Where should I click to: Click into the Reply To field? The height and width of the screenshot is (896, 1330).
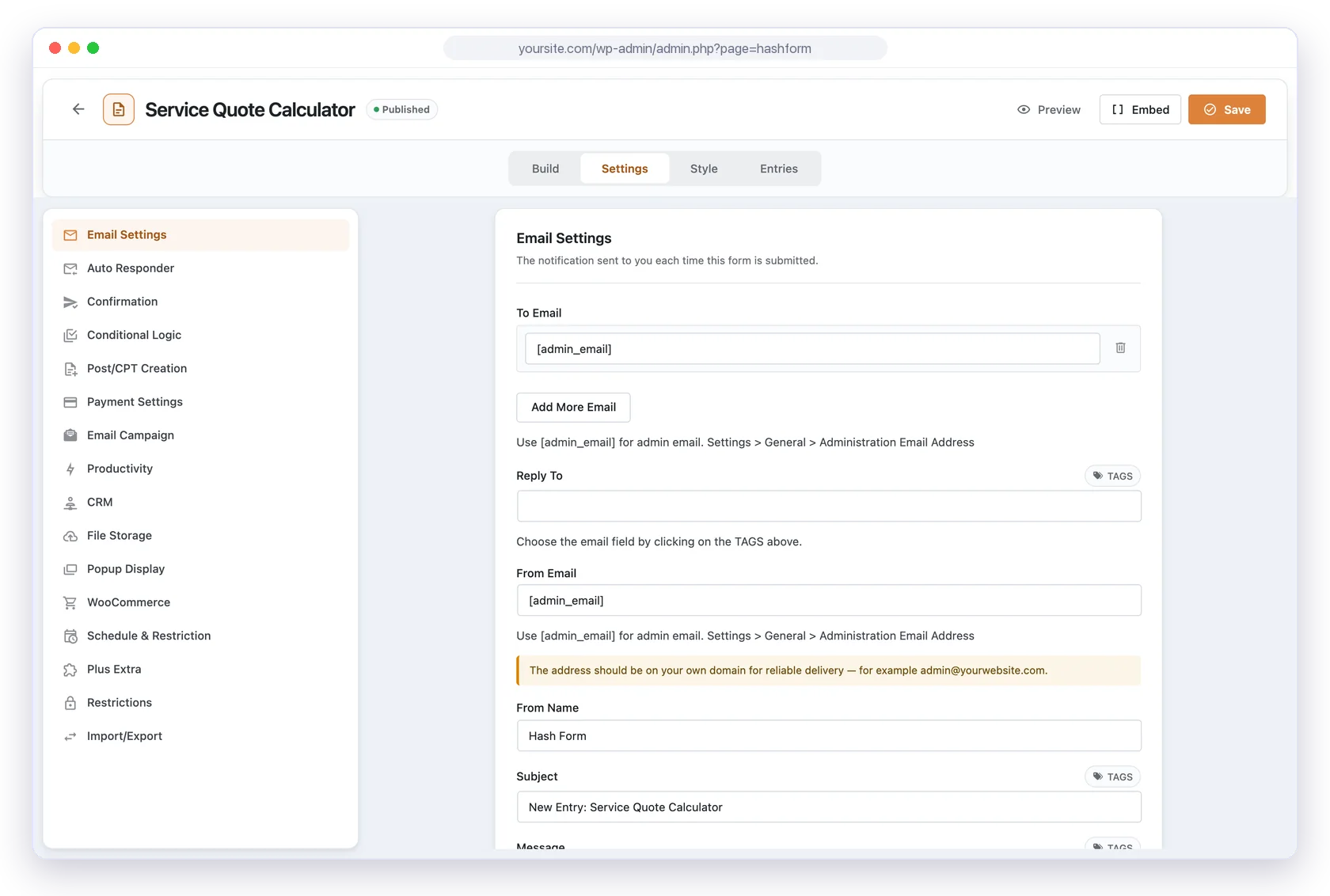[829, 506]
